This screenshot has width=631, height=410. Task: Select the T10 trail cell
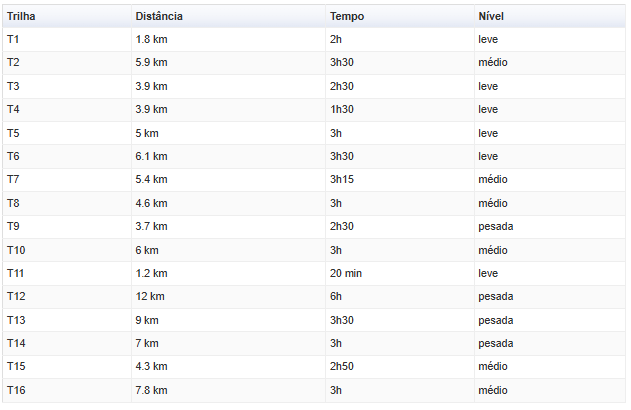(x=67, y=250)
